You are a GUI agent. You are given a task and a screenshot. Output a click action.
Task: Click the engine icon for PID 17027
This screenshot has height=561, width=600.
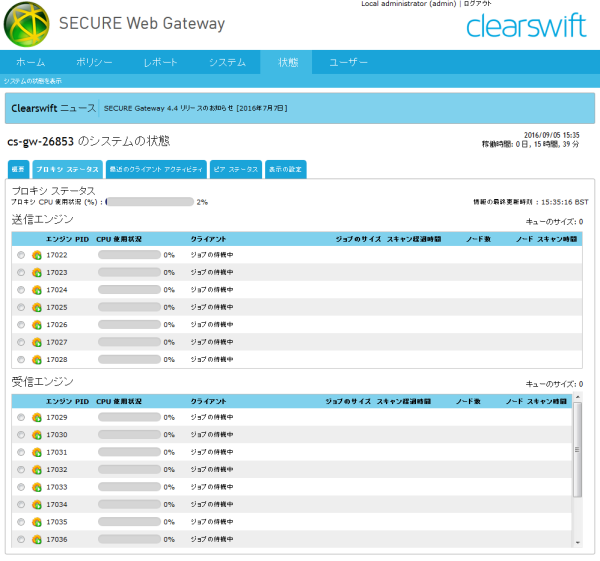click(37, 342)
